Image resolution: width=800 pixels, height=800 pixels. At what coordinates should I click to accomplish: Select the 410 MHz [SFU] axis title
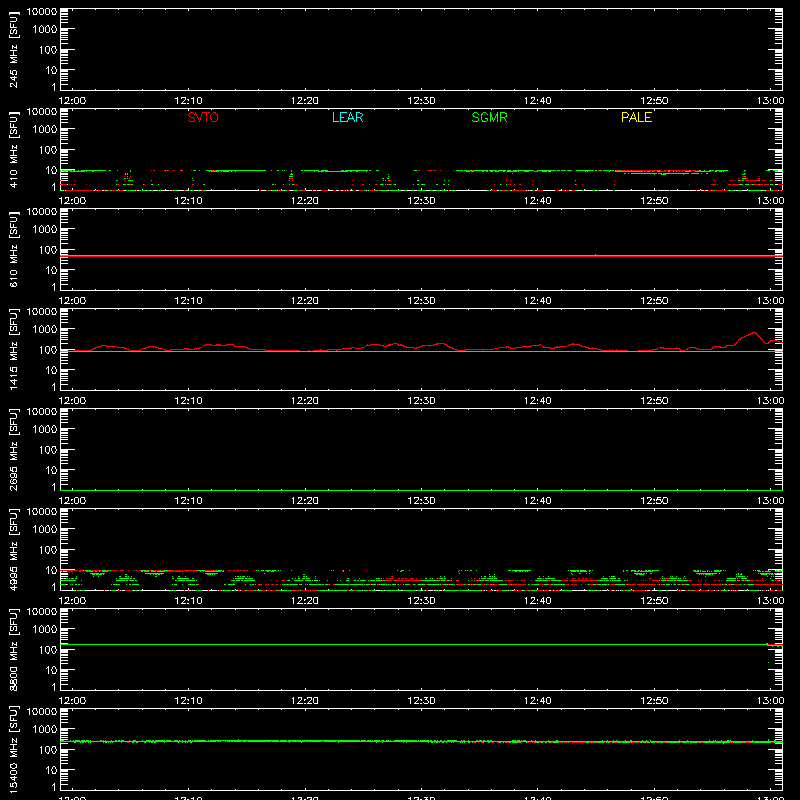tap(13, 149)
